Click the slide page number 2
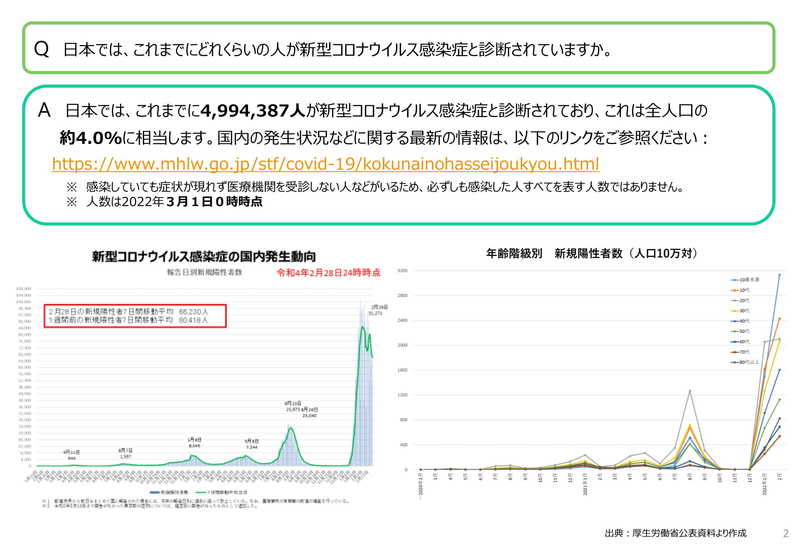 point(785,534)
